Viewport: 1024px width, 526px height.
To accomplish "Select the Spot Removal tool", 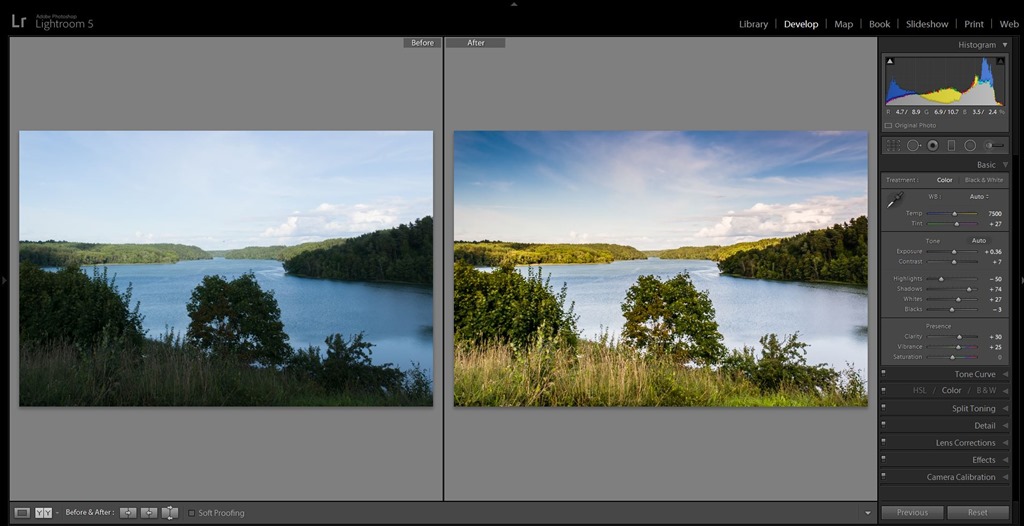I will 912,145.
